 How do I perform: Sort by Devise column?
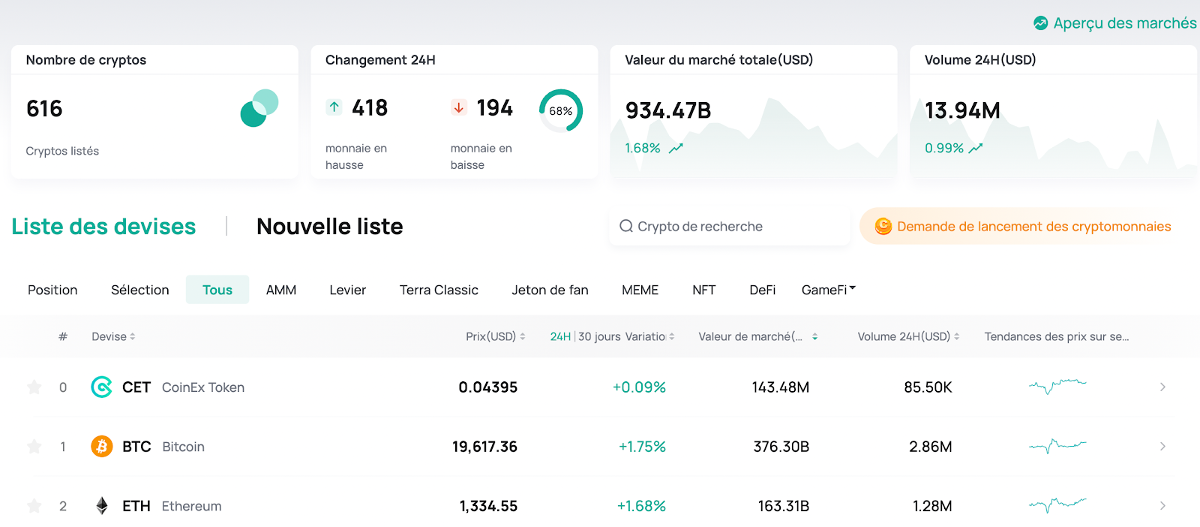coord(113,337)
